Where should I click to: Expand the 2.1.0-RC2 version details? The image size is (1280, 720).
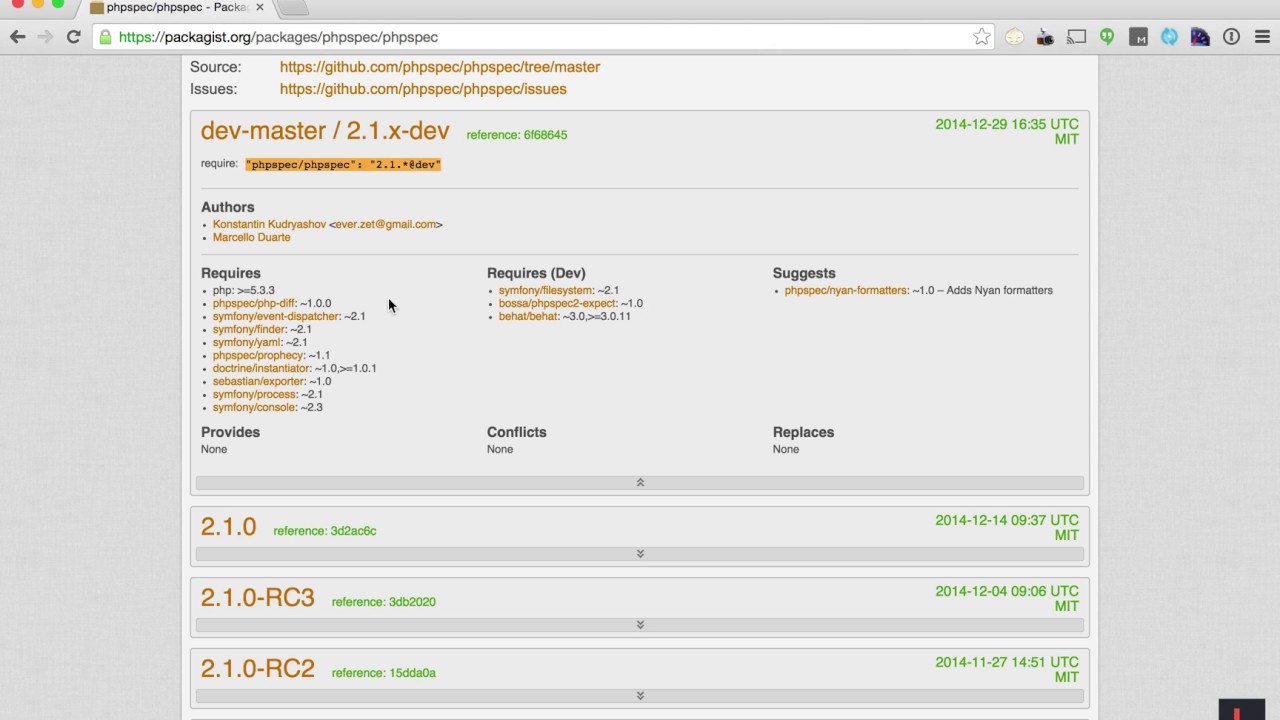coord(640,696)
